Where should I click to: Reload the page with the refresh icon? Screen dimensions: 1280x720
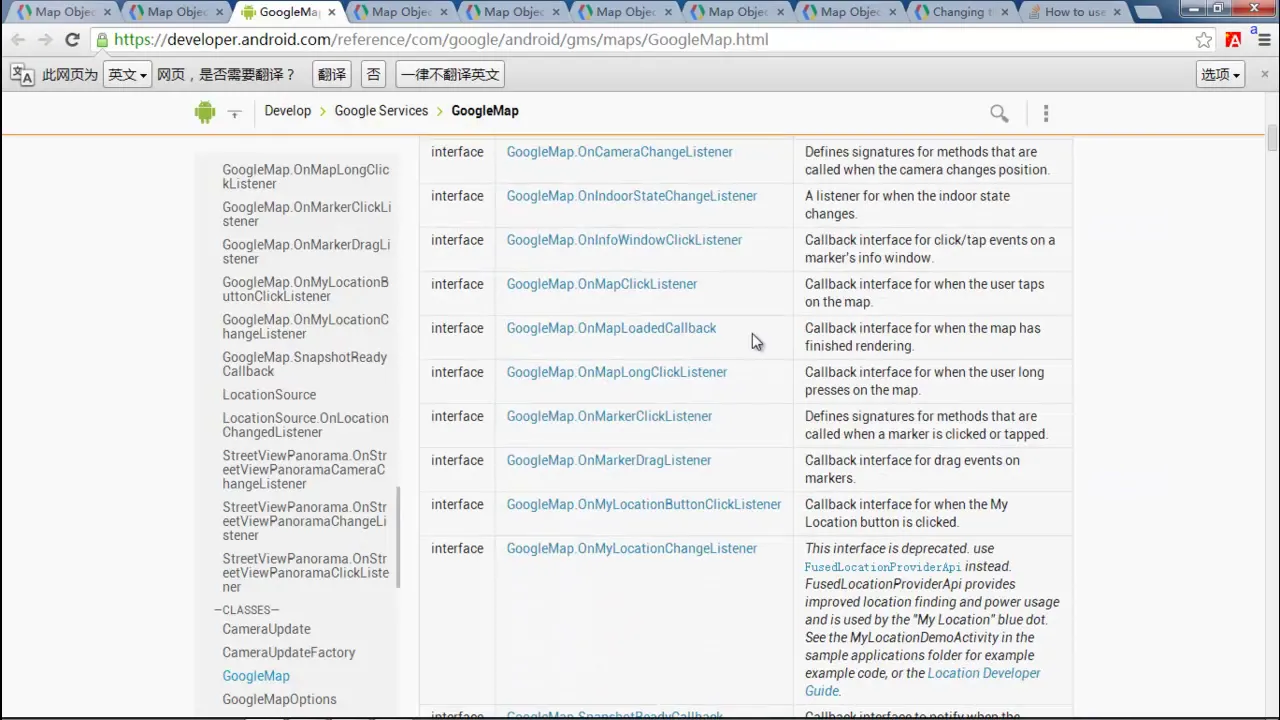pyautogui.click(x=72, y=40)
